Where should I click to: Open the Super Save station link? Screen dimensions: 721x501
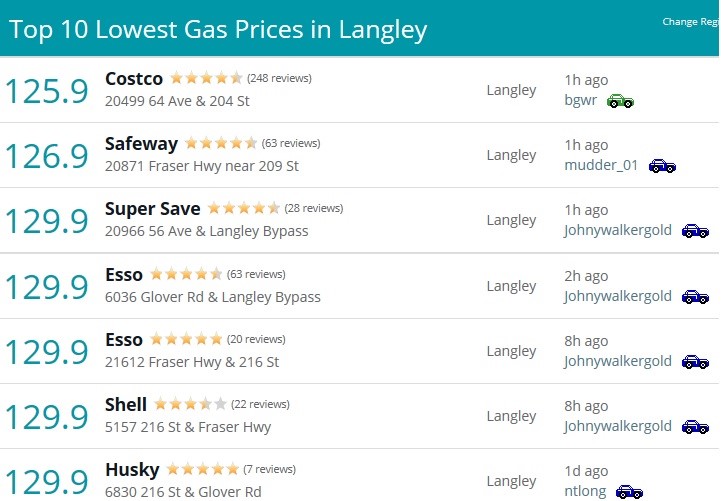coord(153,209)
